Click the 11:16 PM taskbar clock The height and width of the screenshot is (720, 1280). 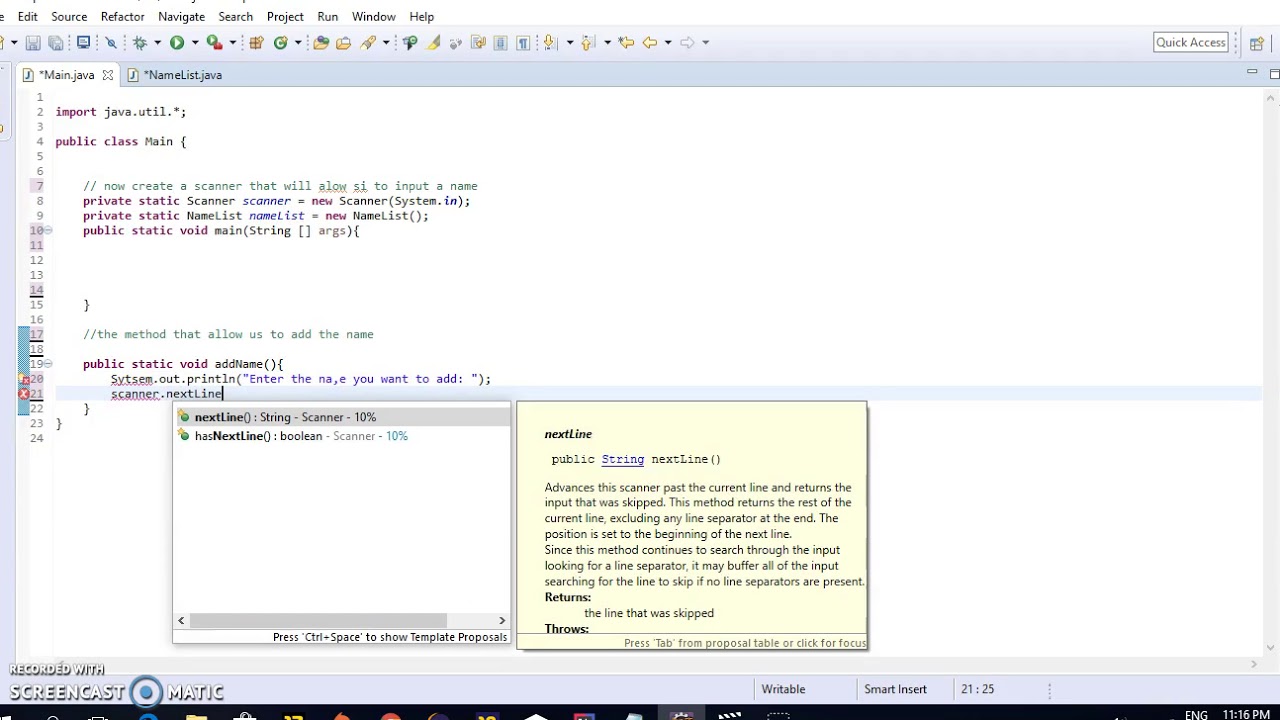click(1246, 715)
